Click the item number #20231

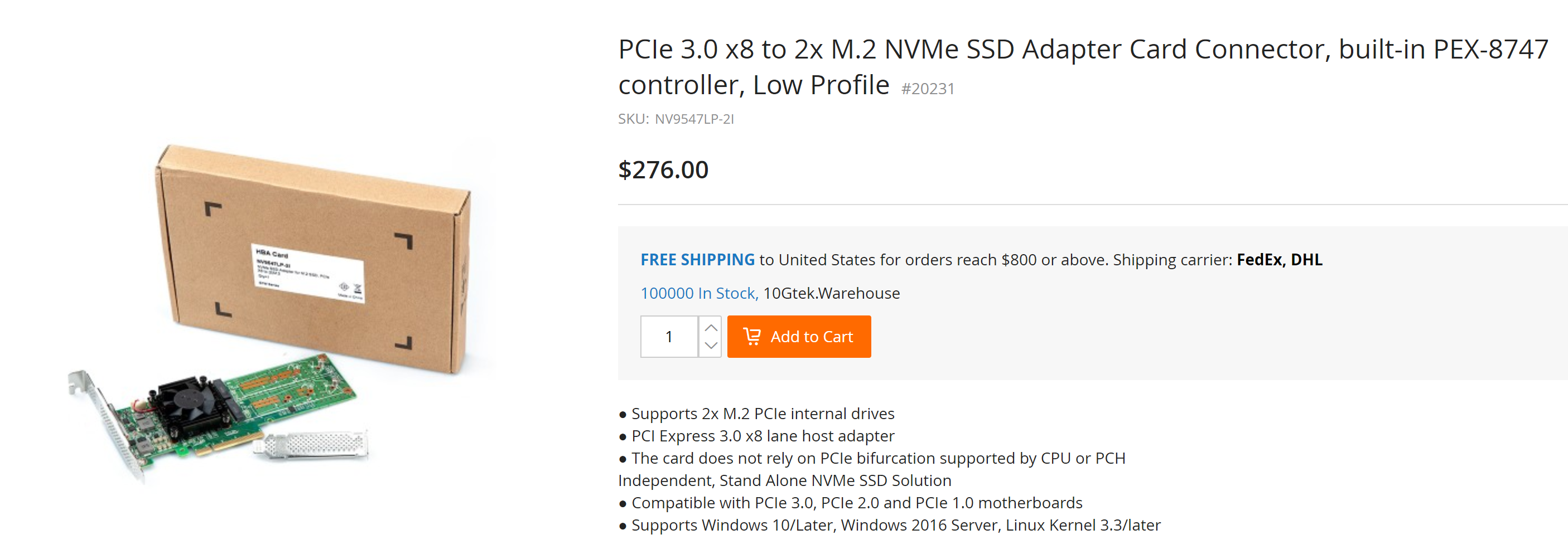(x=927, y=89)
